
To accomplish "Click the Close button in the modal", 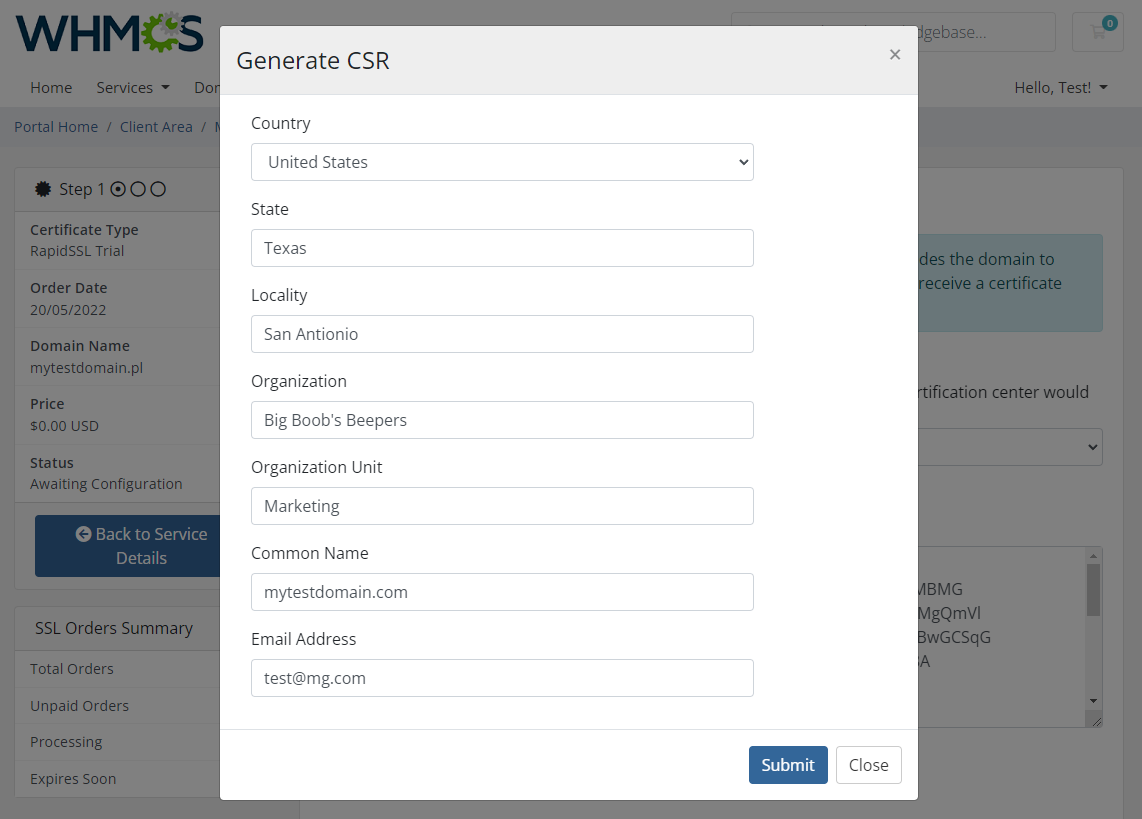I will click(x=868, y=764).
